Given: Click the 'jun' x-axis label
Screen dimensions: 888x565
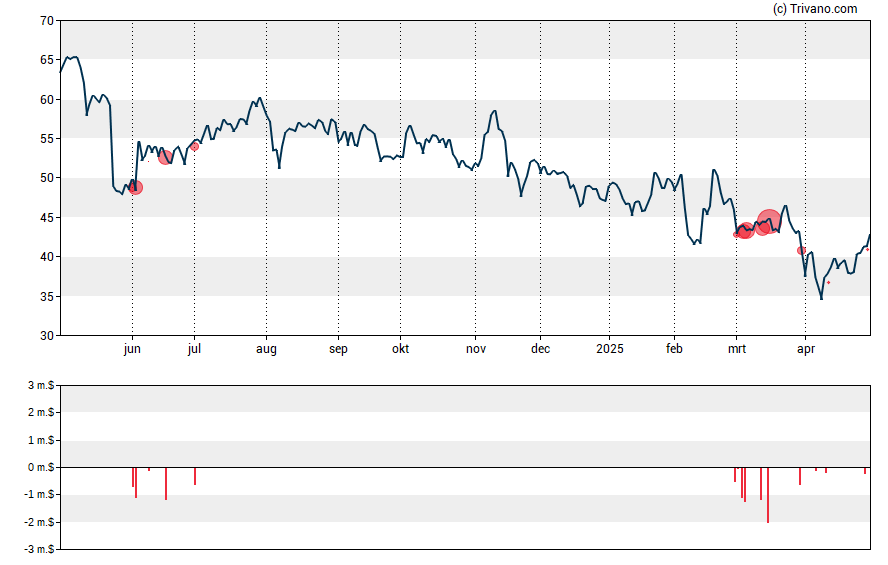Looking at the screenshot, I should [x=132, y=348].
